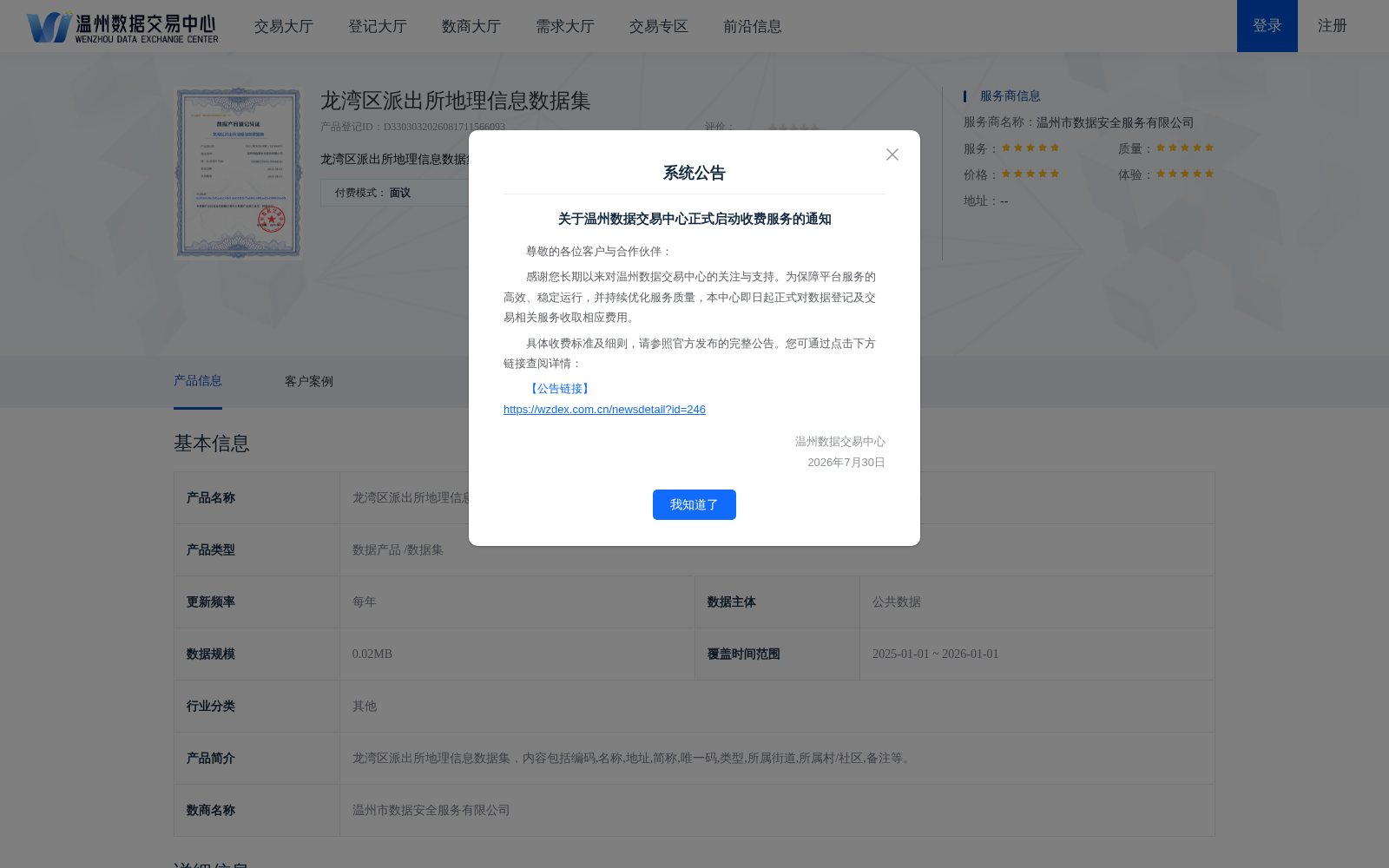1389x868 pixels.
Task: Click the 更新频率 label cell
Action: click(x=257, y=602)
